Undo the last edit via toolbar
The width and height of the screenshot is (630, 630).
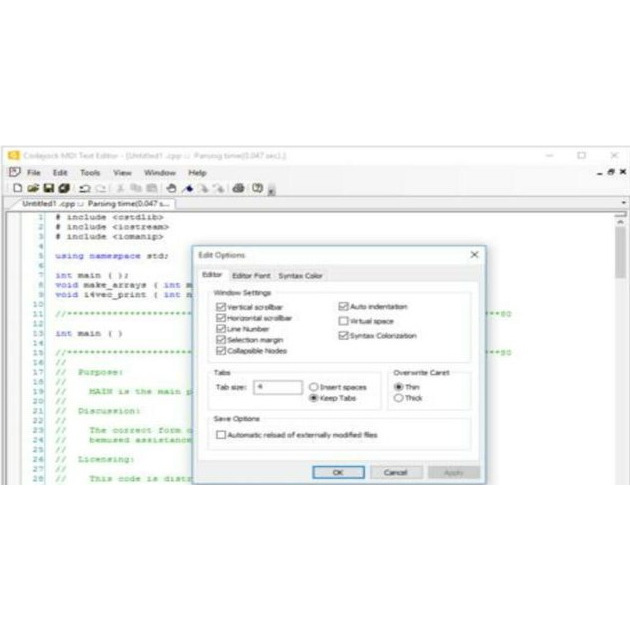click(x=85, y=188)
